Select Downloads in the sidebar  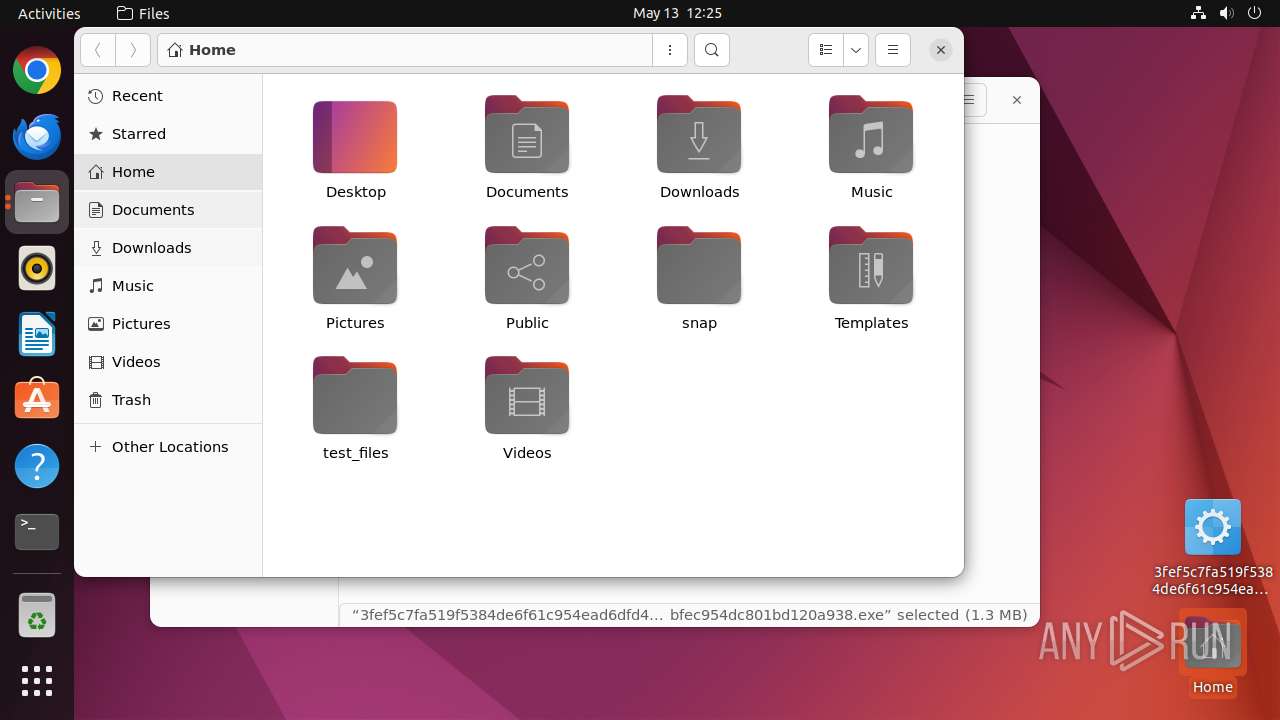click(168, 248)
